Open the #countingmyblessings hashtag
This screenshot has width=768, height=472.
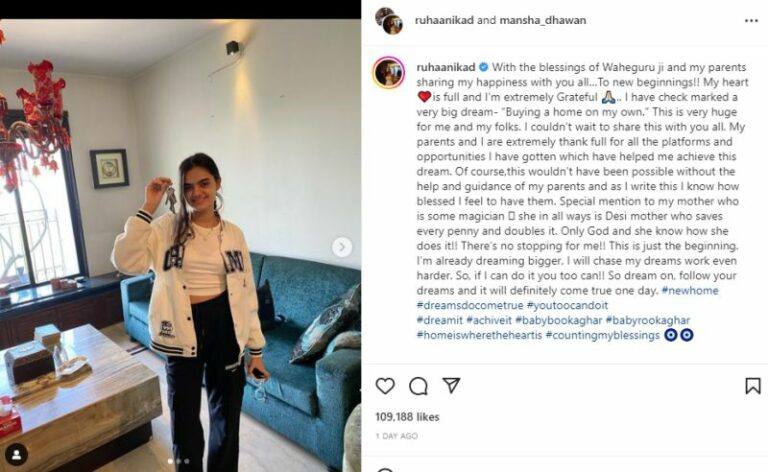tap(602, 335)
